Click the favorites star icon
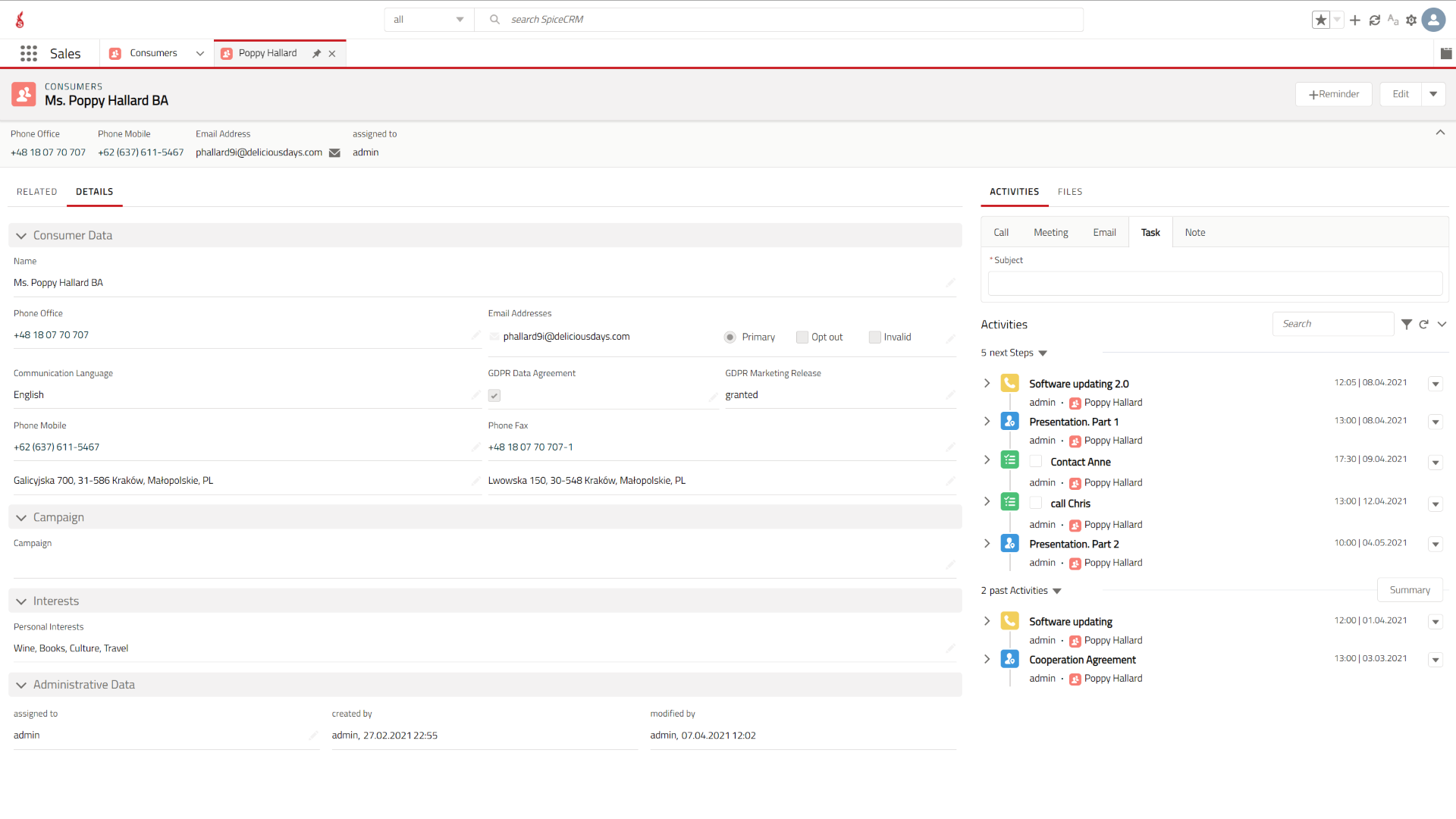This screenshot has width=1456, height=819. pyautogui.click(x=1321, y=20)
